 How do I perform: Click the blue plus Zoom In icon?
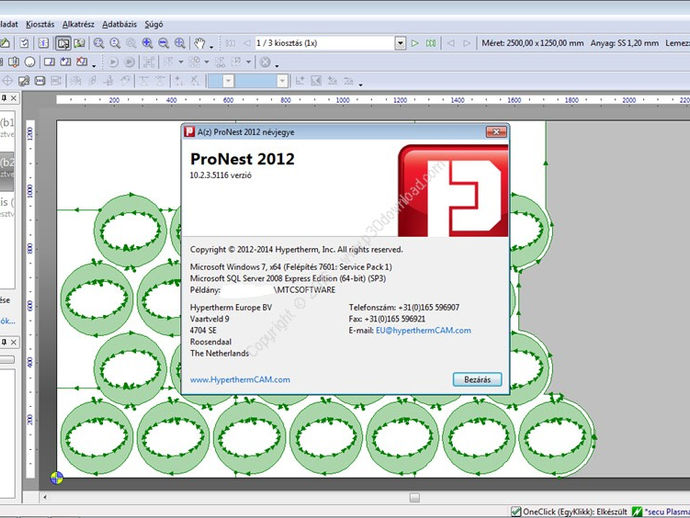tap(147, 43)
